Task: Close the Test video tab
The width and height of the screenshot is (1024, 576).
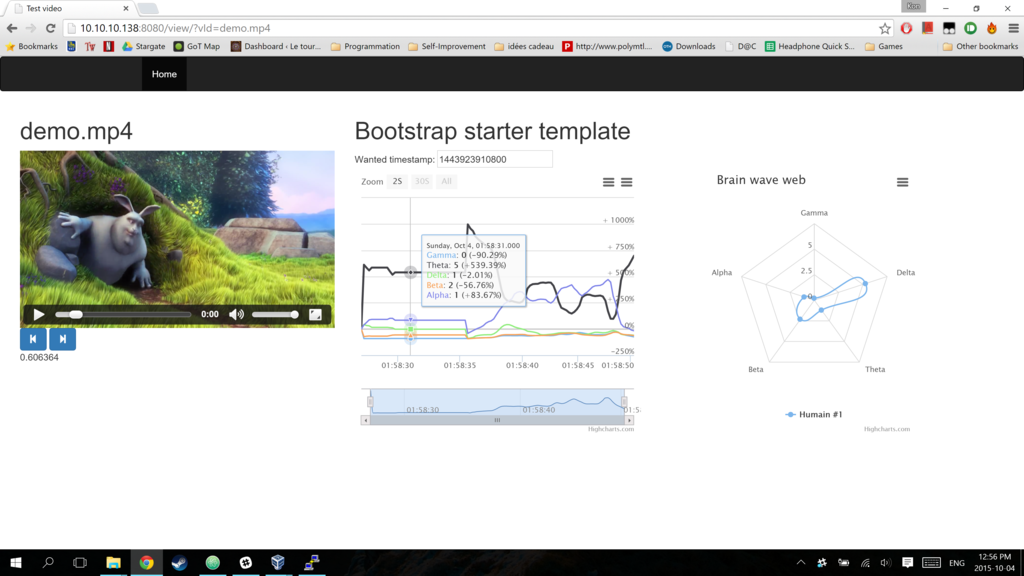Action: coord(125,8)
